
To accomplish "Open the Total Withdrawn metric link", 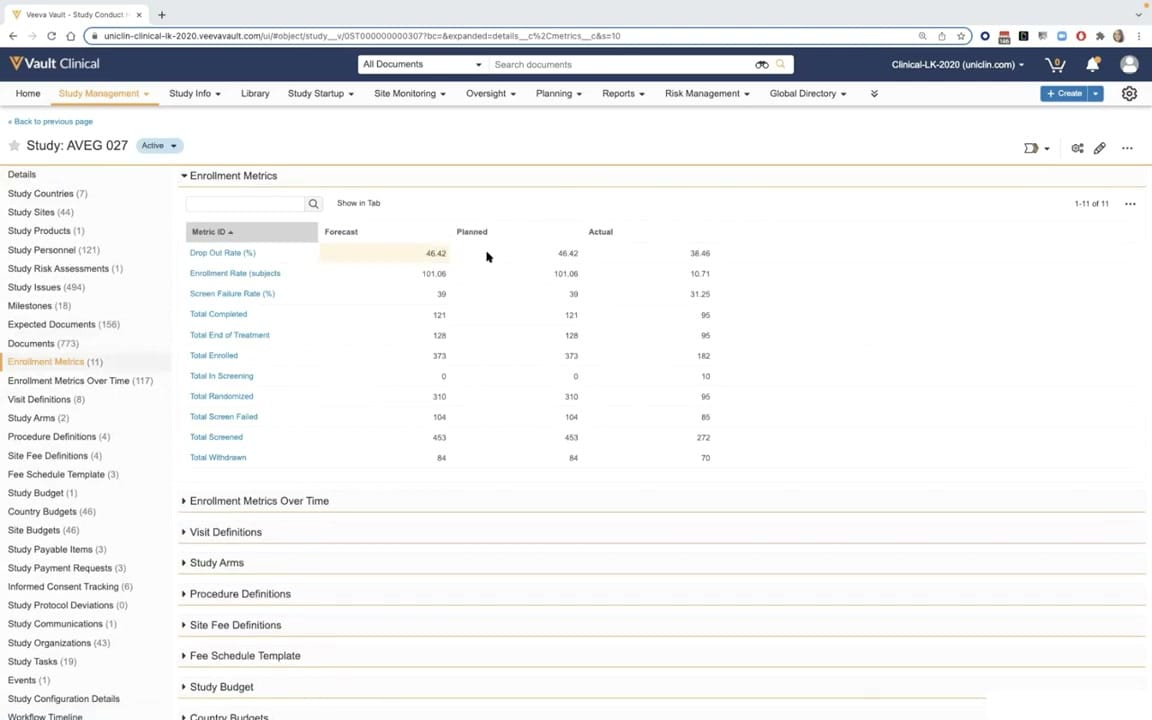I will 218,458.
